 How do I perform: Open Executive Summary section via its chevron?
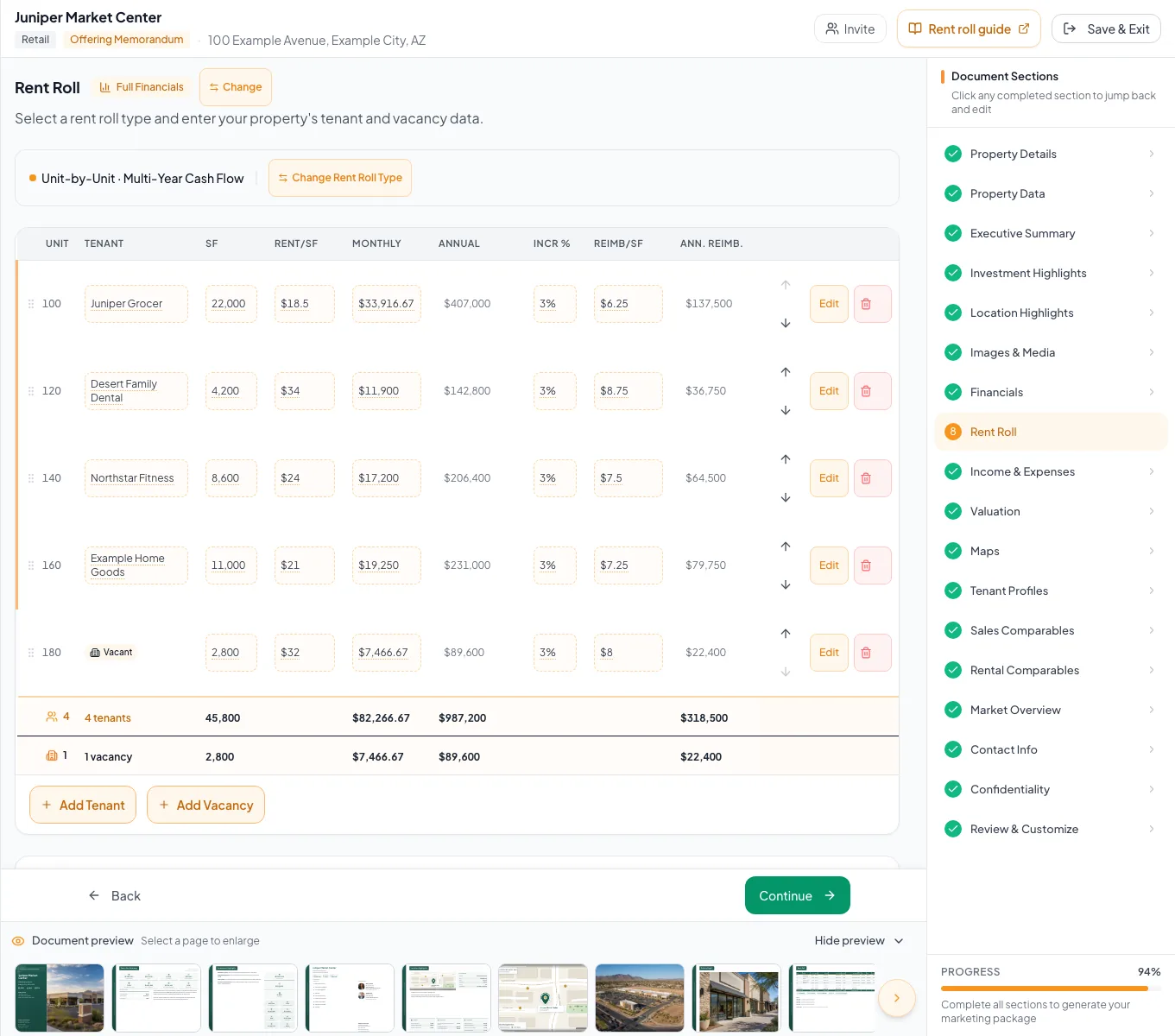(x=1152, y=233)
